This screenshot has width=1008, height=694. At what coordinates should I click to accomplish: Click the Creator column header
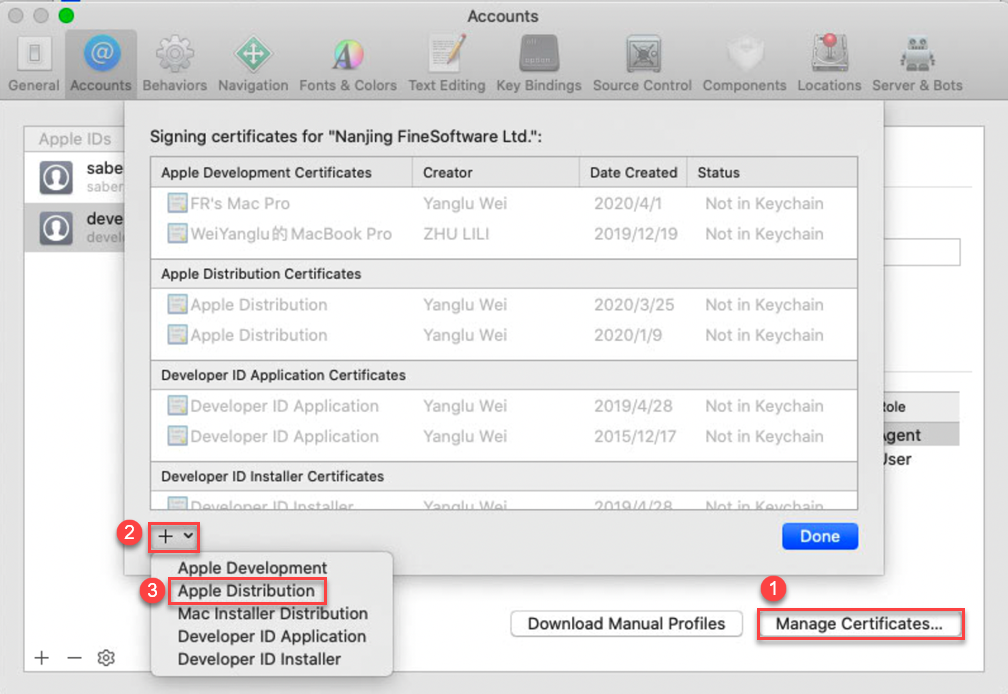click(496, 172)
